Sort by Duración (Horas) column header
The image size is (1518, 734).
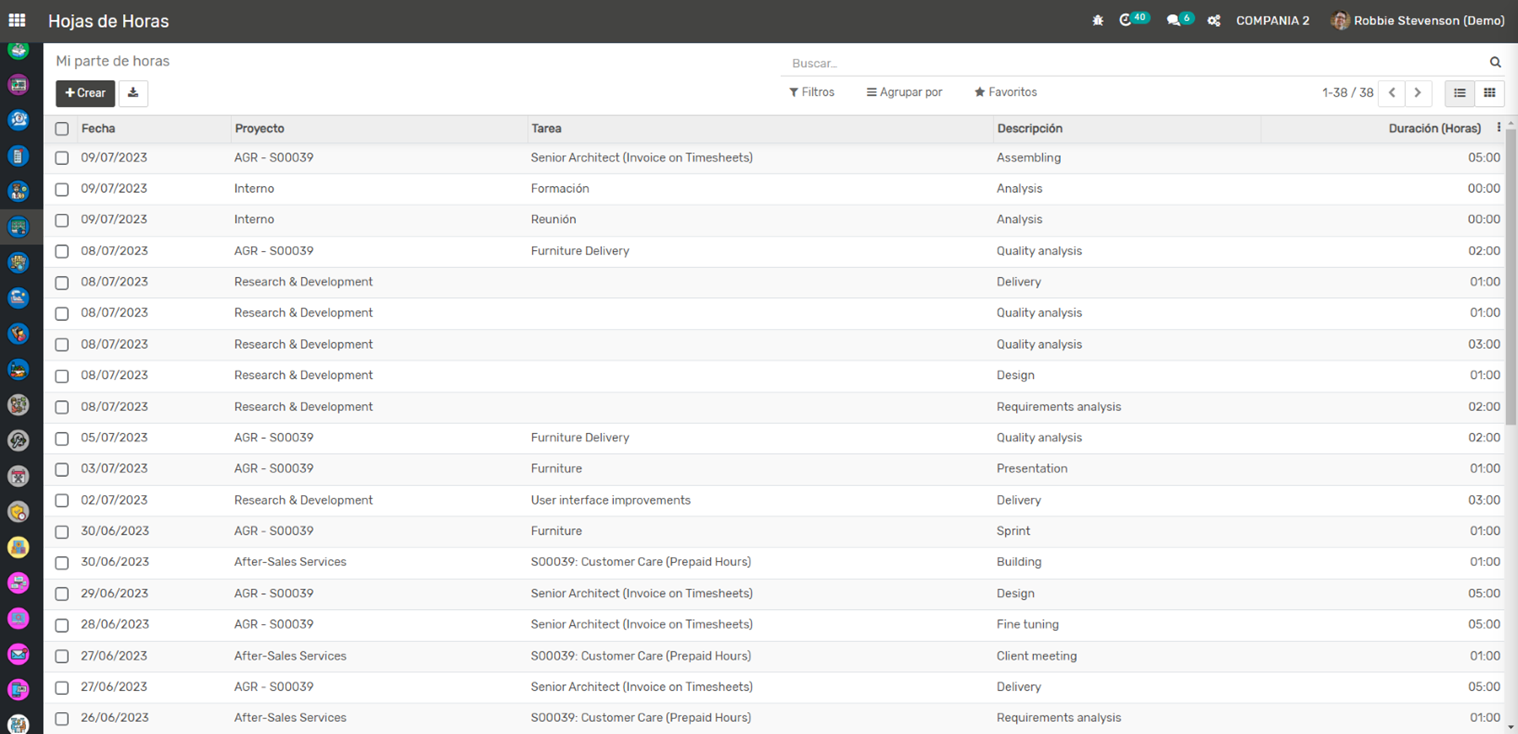(x=1434, y=129)
